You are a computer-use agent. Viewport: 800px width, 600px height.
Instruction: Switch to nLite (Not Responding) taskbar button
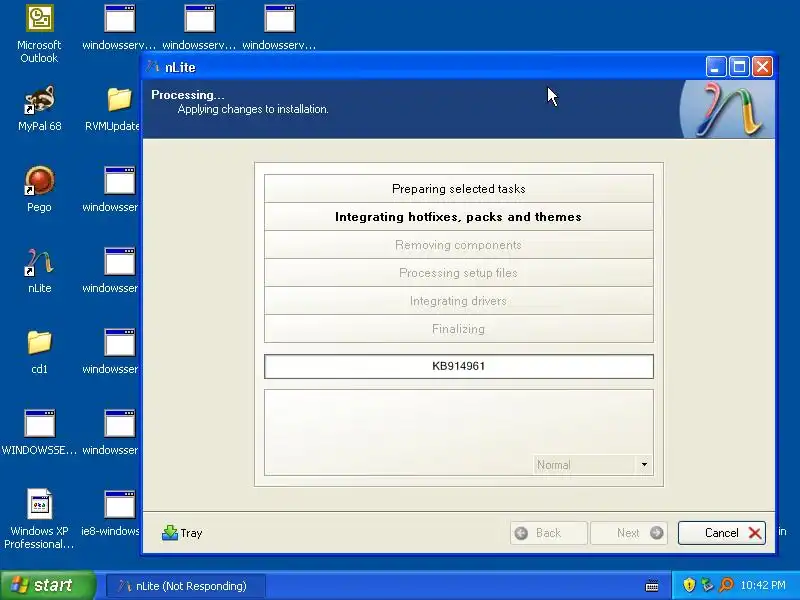click(x=186, y=586)
